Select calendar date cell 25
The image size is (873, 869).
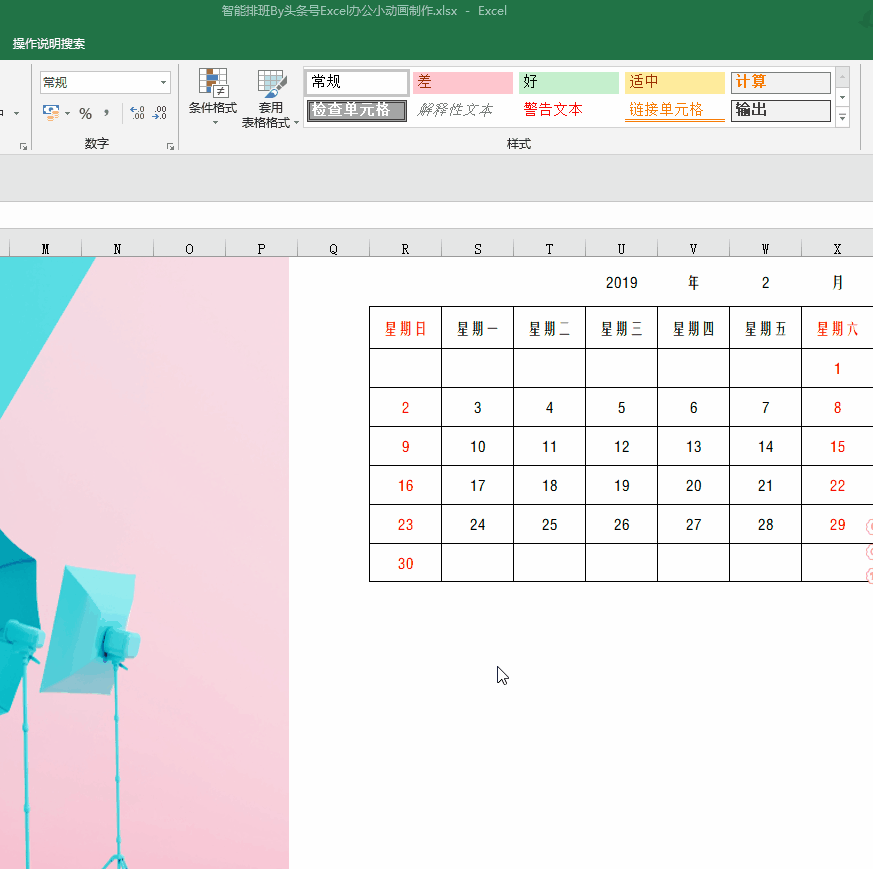550,524
